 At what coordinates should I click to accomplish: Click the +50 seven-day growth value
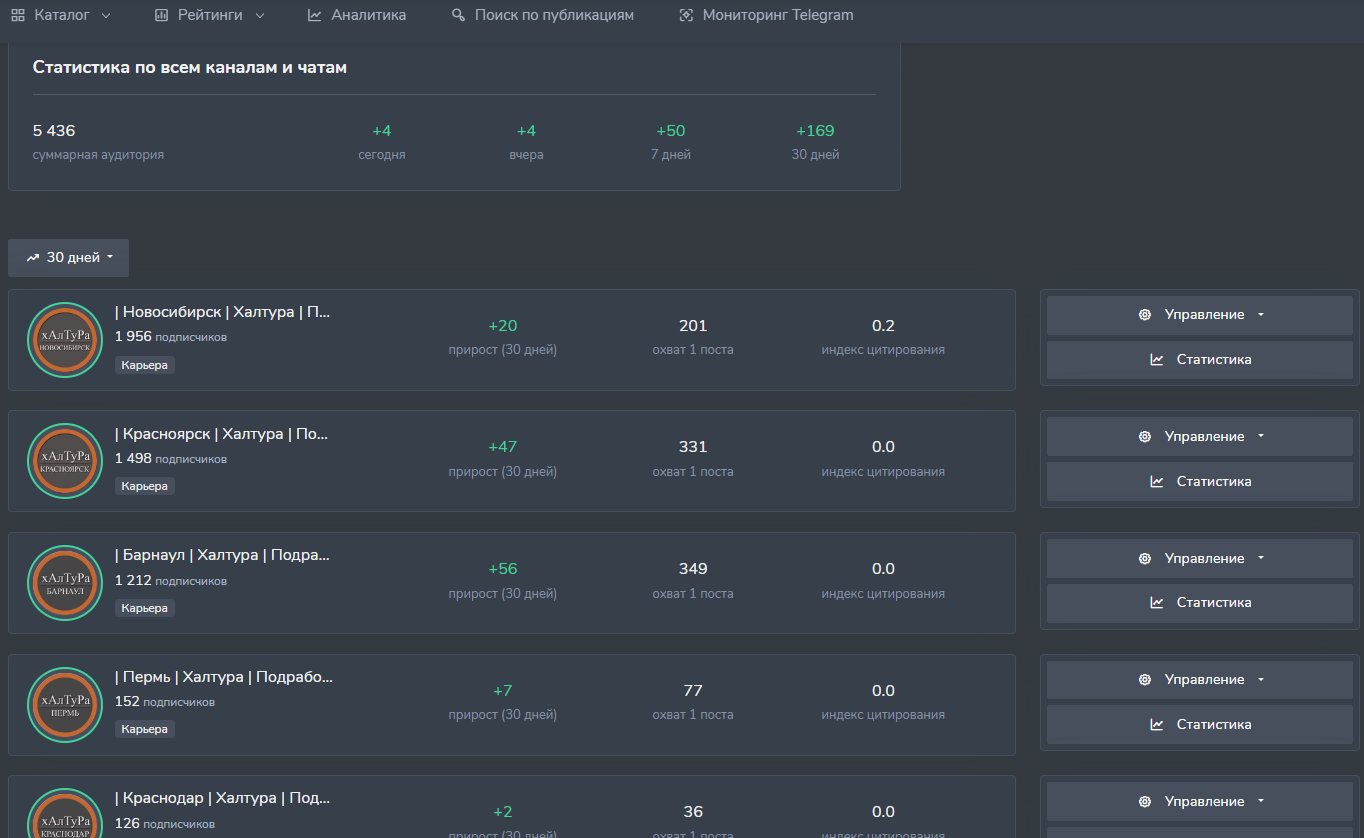click(671, 131)
